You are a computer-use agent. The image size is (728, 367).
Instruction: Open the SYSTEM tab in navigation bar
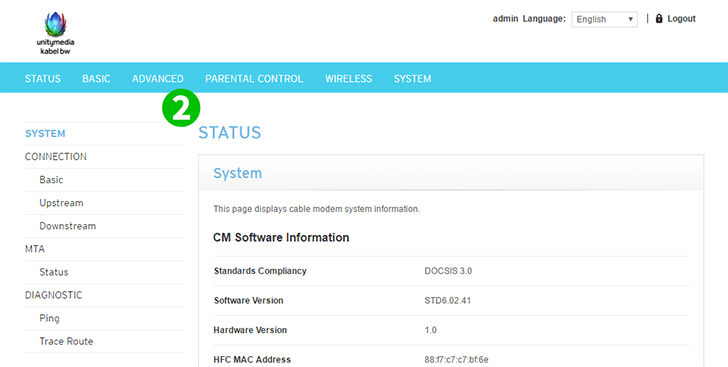[x=412, y=79]
